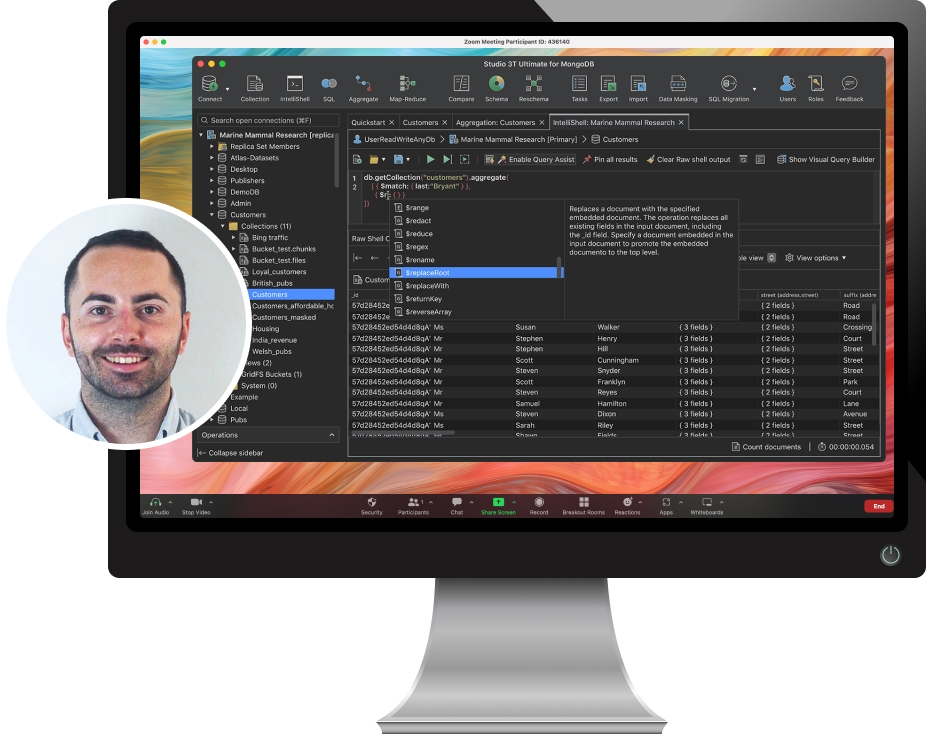
Task: Toggle Enable Query Assist
Action: [530, 159]
